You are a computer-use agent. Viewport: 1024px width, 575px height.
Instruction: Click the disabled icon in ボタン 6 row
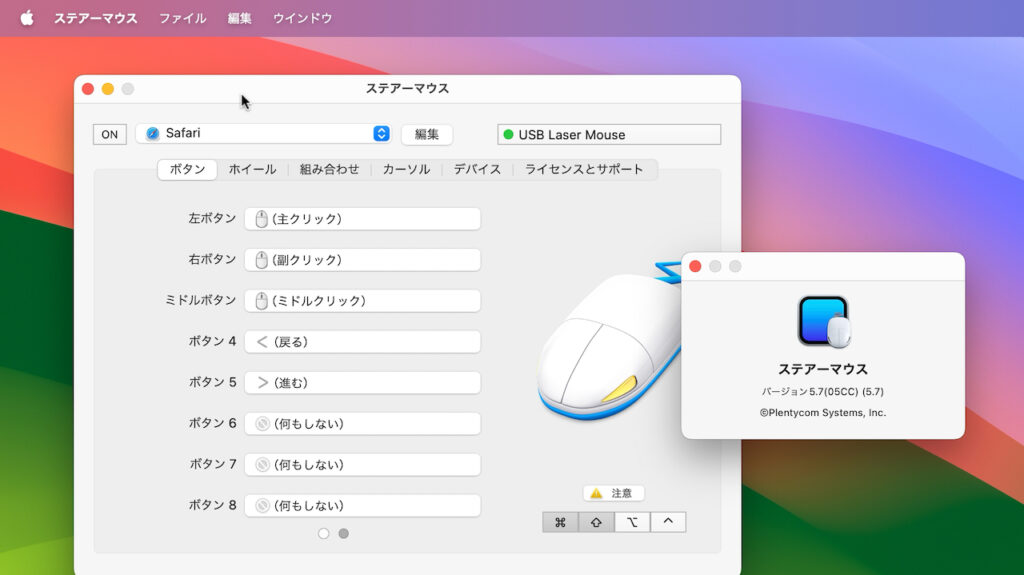pyautogui.click(x=263, y=424)
